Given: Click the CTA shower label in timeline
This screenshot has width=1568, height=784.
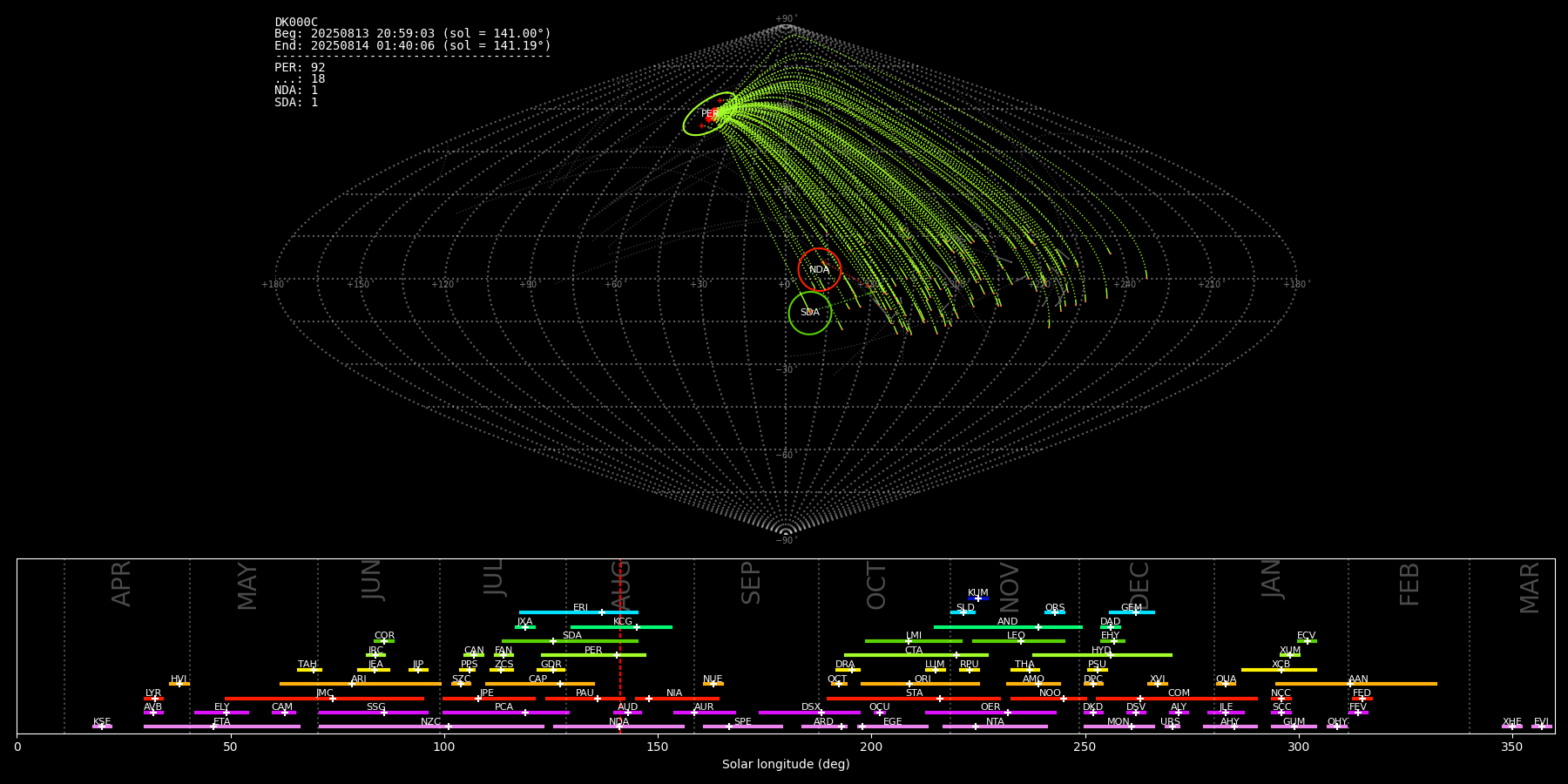Looking at the screenshot, I should tap(913, 651).
